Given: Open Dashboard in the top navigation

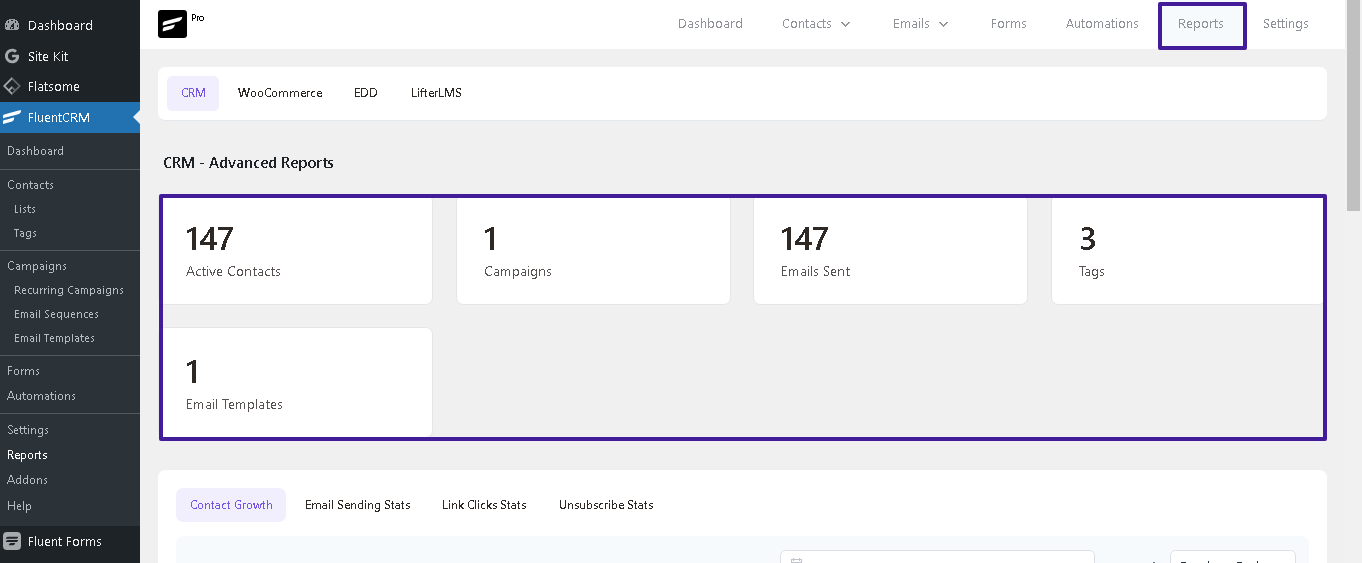Looking at the screenshot, I should [x=710, y=24].
